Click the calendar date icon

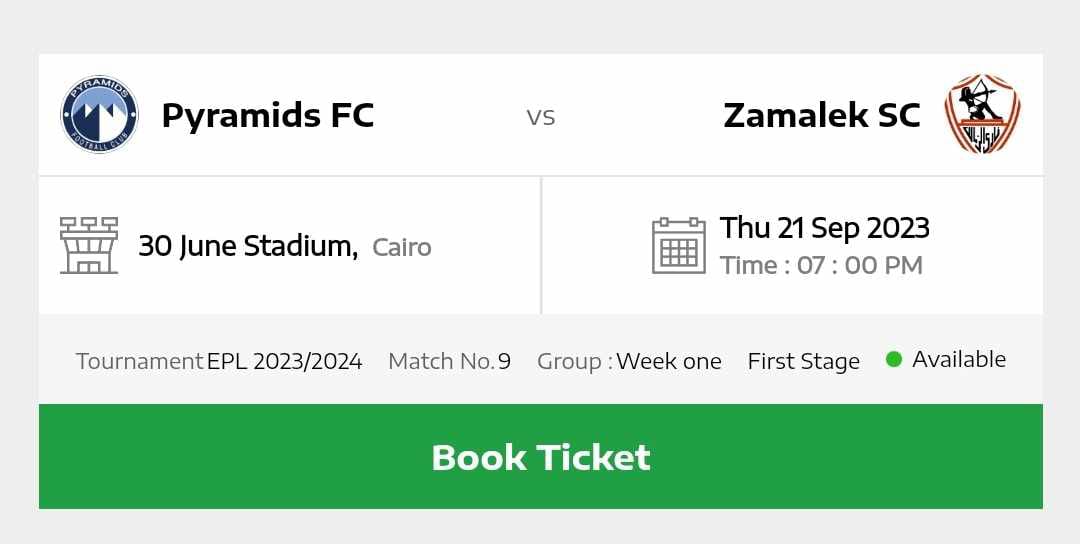coord(679,245)
